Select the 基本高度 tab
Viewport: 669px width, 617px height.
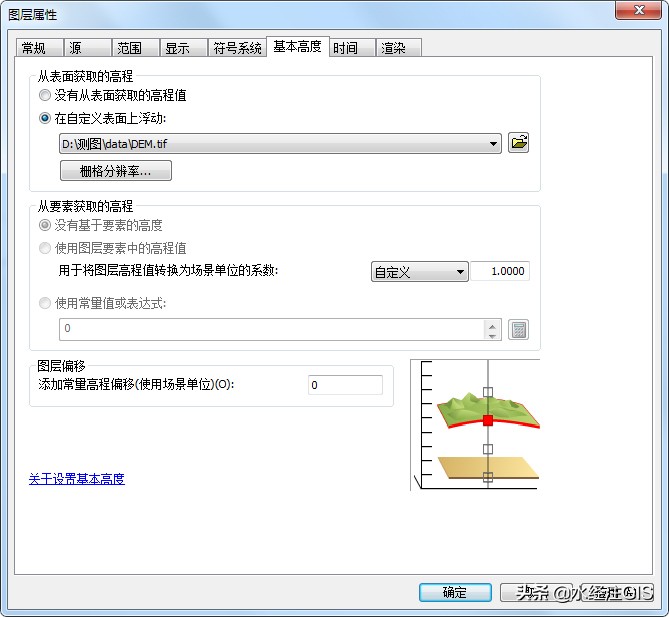(x=298, y=47)
